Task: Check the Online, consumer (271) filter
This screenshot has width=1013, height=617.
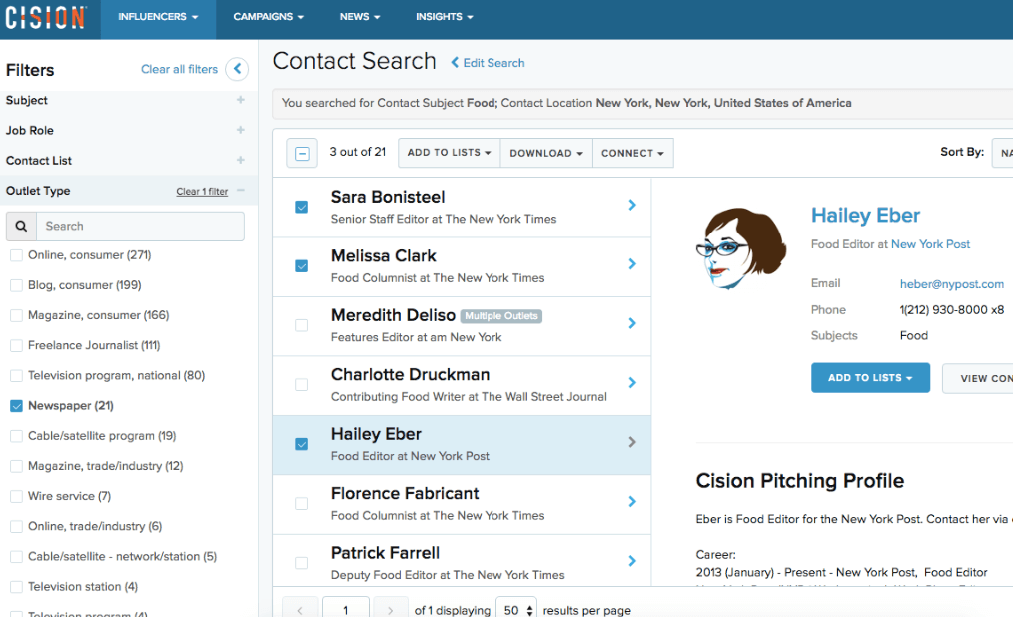Action: tap(17, 255)
